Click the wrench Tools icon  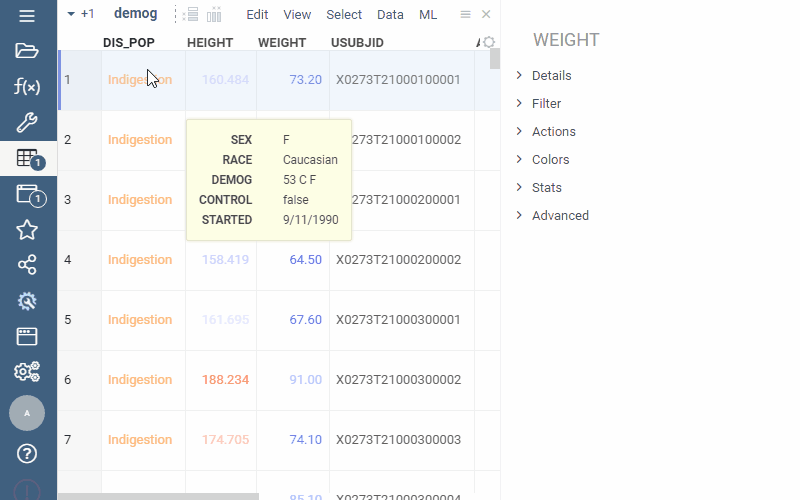pos(27,123)
